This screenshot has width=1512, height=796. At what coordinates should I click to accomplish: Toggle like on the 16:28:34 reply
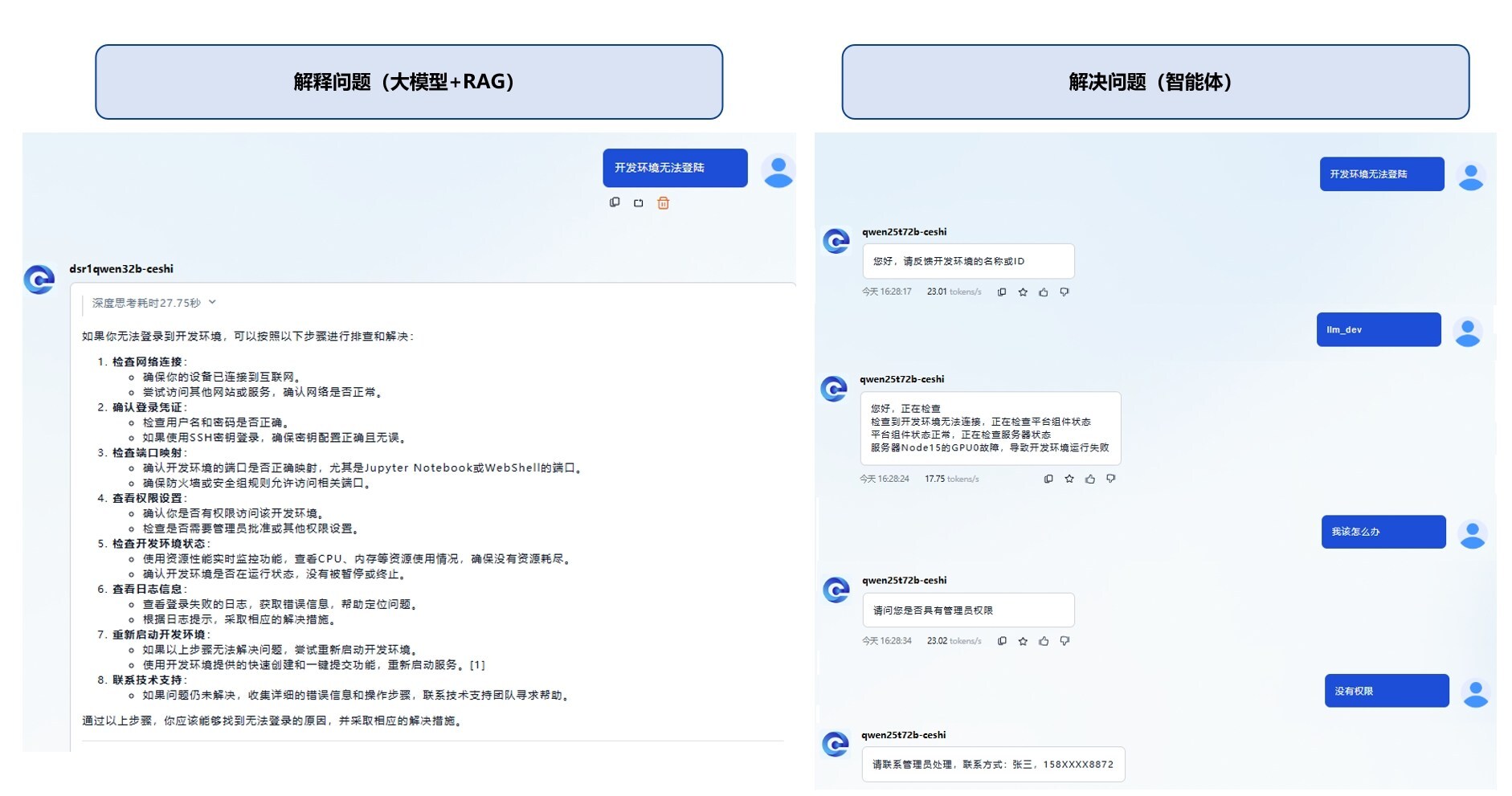click(1043, 641)
